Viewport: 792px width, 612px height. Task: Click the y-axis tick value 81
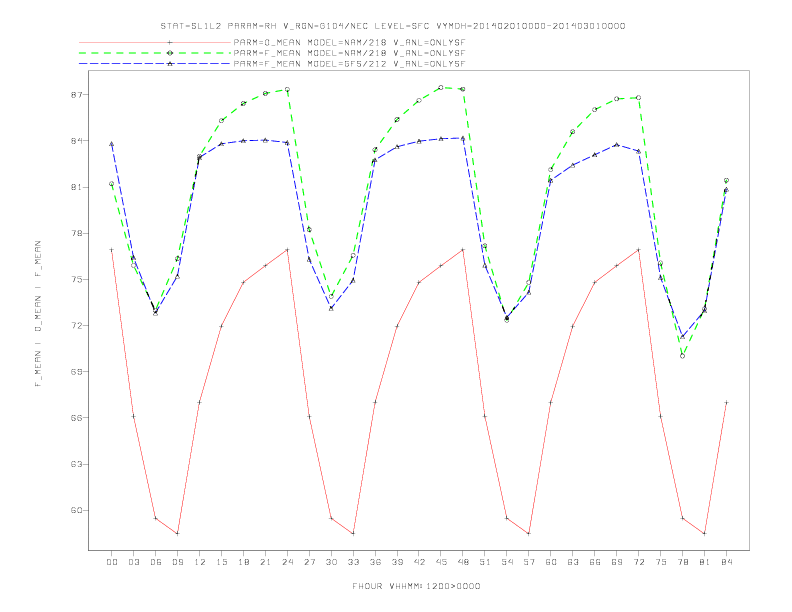tap(76, 187)
